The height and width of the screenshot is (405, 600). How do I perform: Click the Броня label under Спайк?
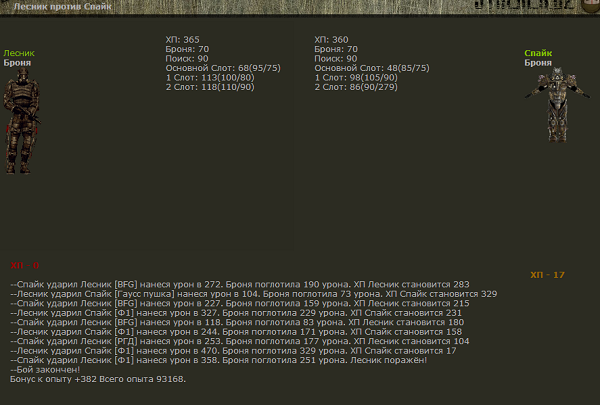538,62
